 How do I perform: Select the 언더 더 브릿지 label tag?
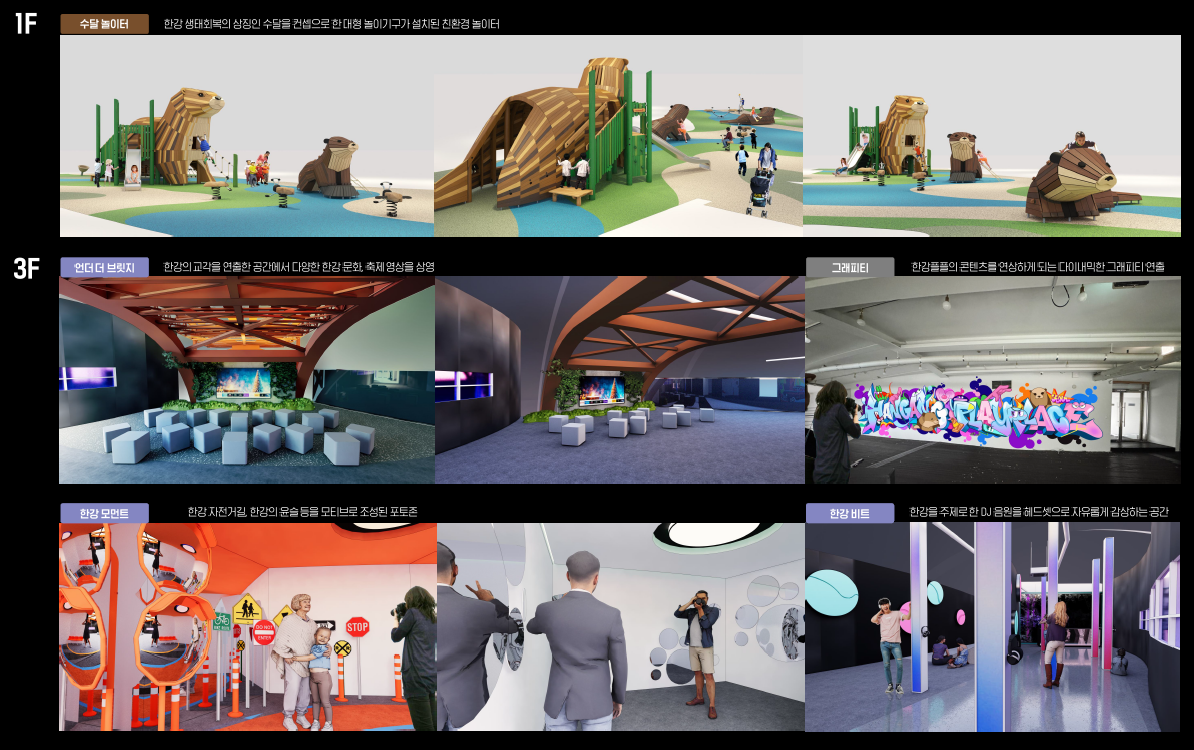(104, 267)
